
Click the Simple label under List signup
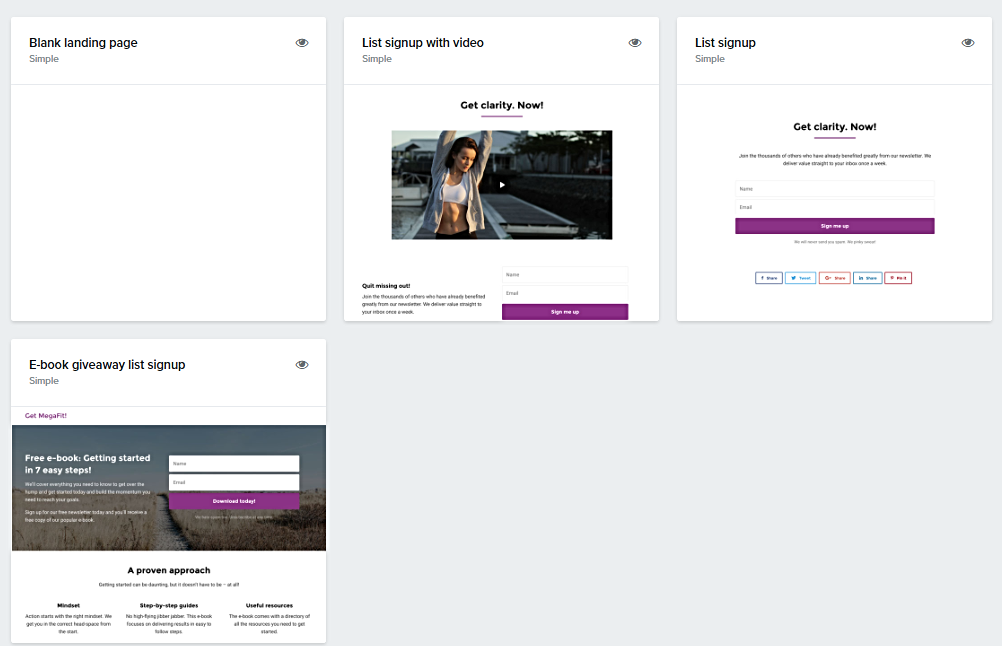709,59
